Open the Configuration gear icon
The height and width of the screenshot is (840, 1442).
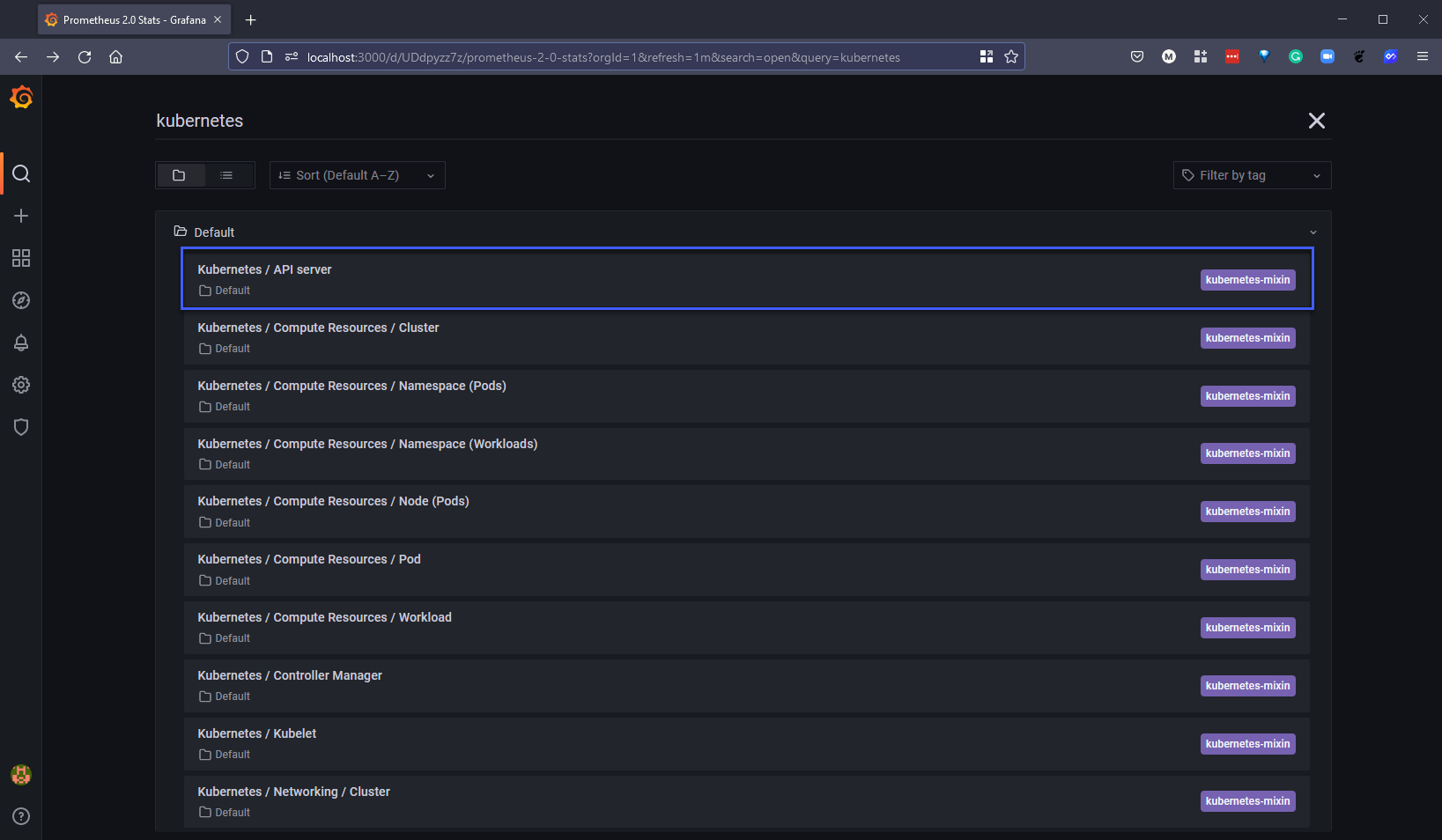tap(21, 385)
